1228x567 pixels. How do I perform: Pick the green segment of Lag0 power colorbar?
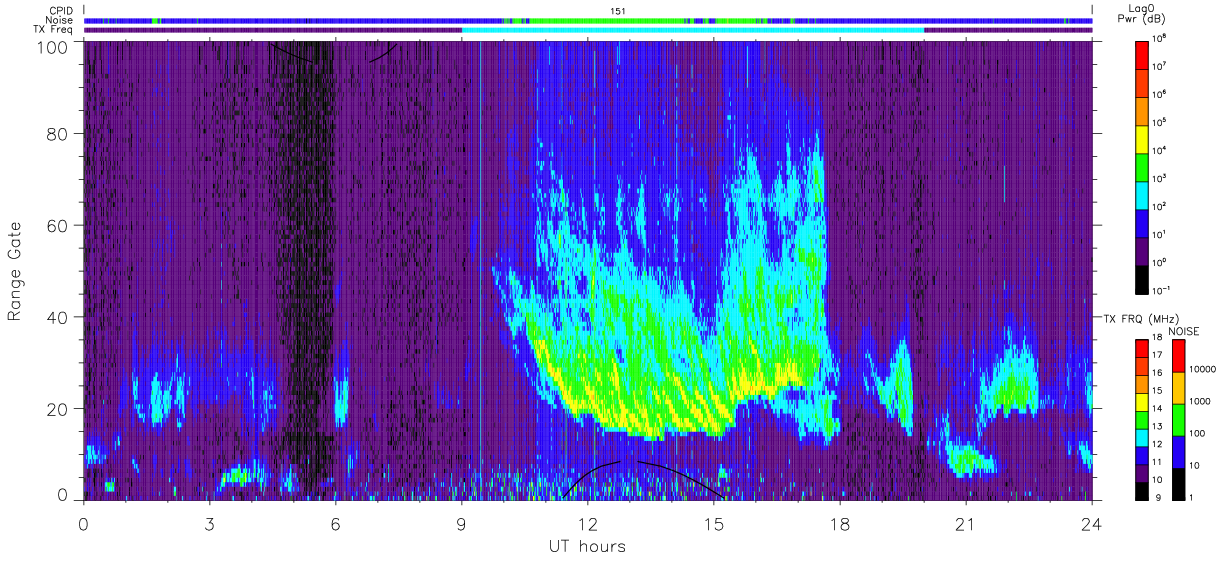[x=1141, y=167]
